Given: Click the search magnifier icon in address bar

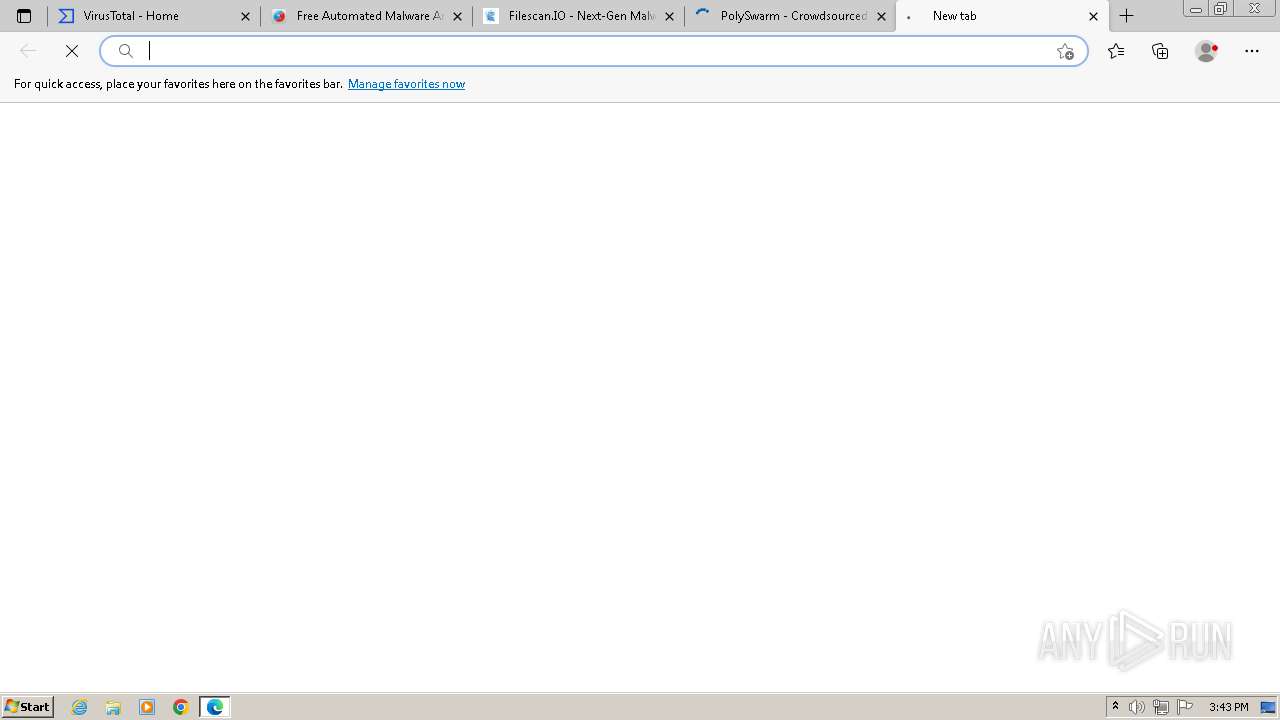Looking at the screenshot, I should pyautogui.click(x=126, y=51).
